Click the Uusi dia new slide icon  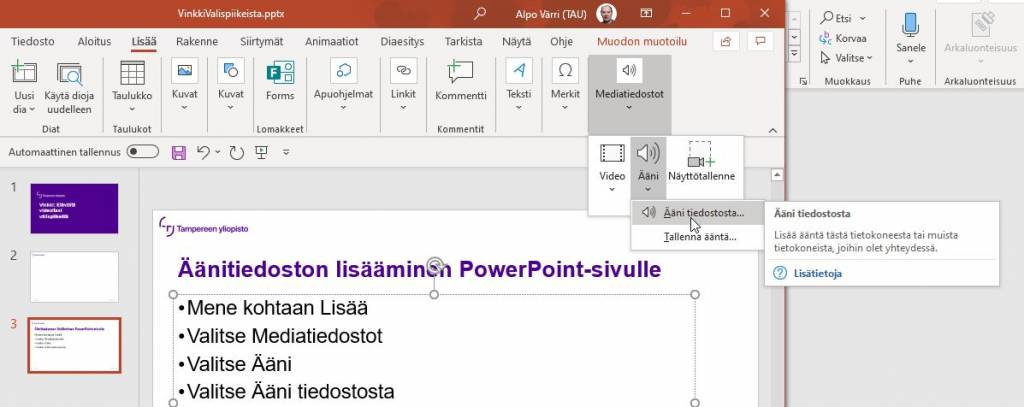coord(24,73)
